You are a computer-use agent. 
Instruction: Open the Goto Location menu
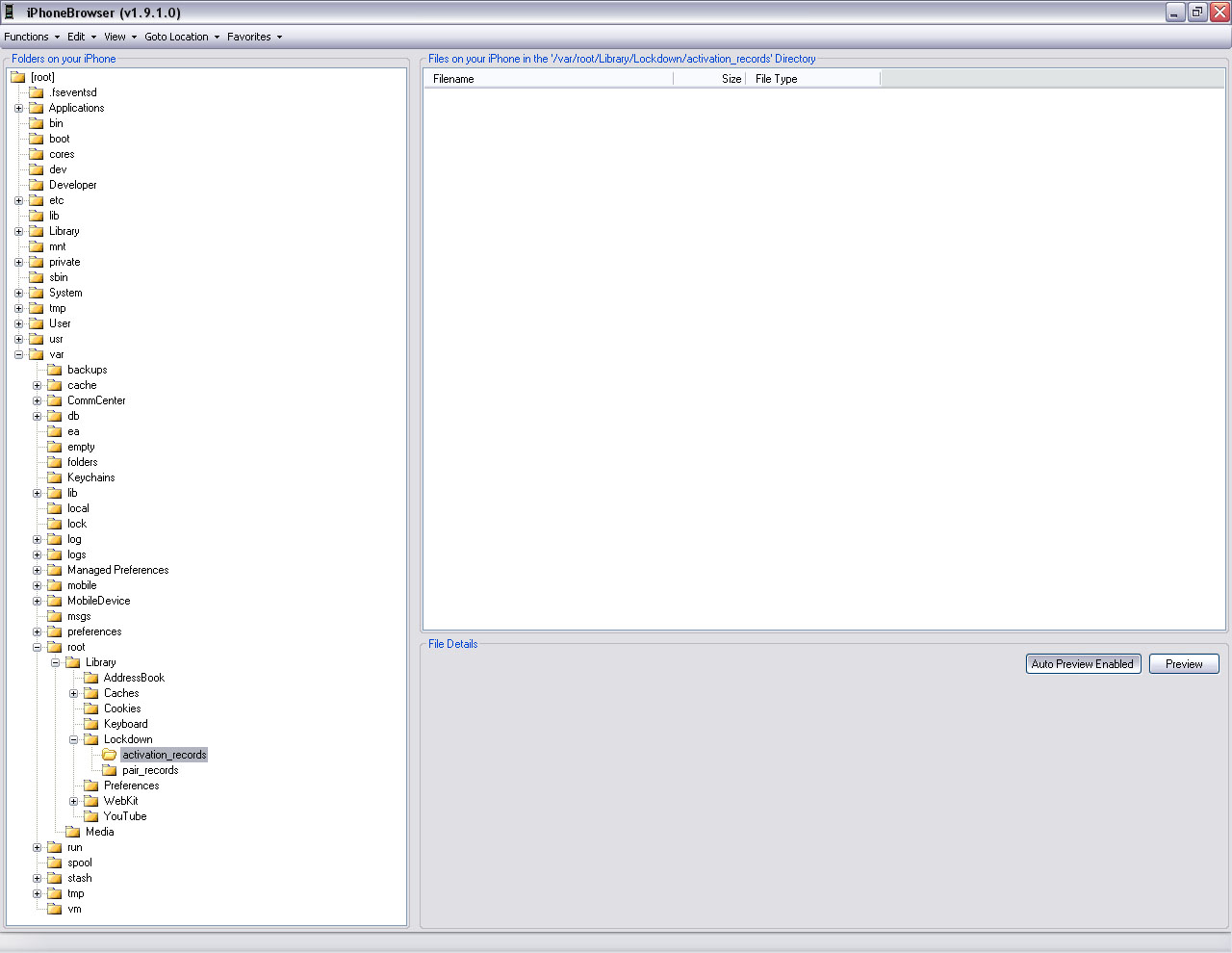tap(181, 37)
